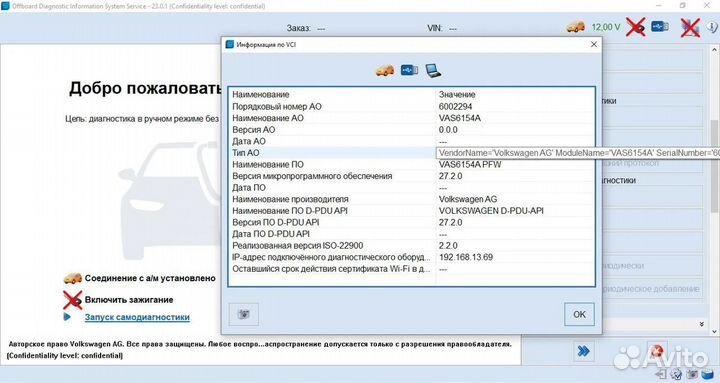
Task: Select the Volkswagen AG value
Action: coord(467,199)
